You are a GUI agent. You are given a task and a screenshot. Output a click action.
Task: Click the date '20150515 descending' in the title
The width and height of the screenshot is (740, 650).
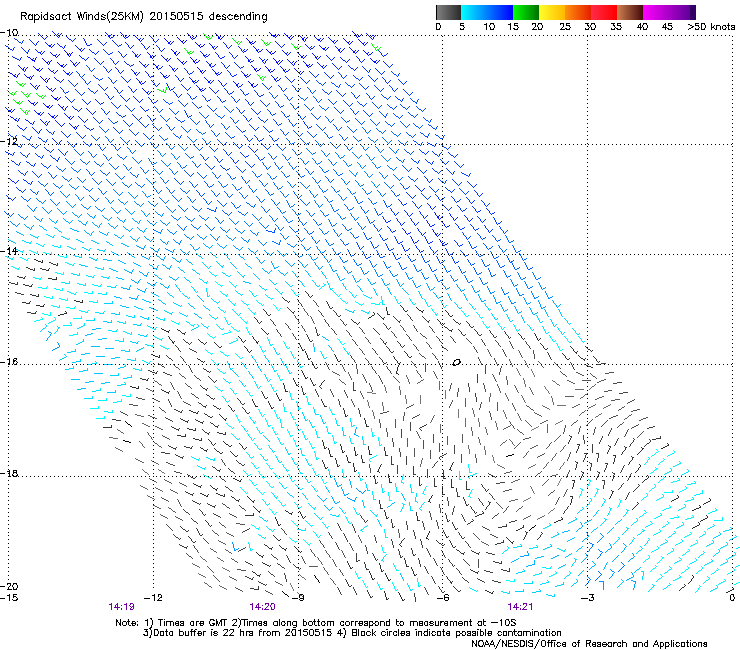point(209,17)
